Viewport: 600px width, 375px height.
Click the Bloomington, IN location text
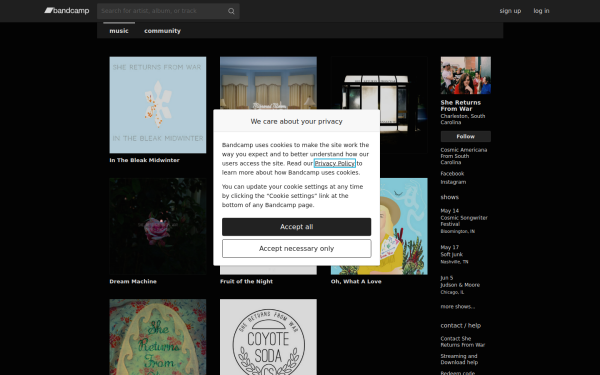coord(457,232)
